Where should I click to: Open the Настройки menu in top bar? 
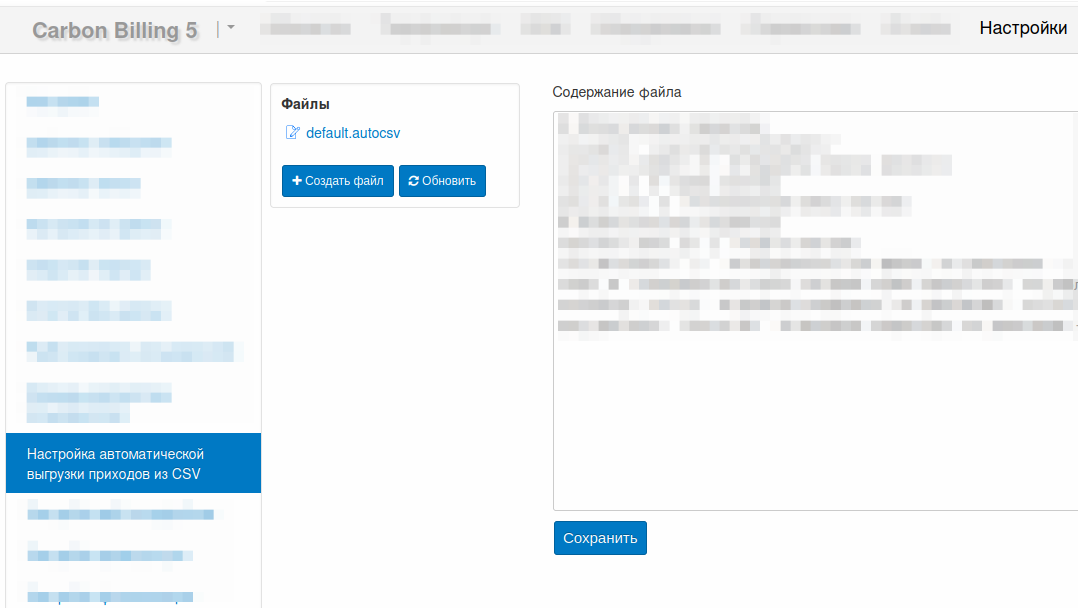coord(1022,28)
